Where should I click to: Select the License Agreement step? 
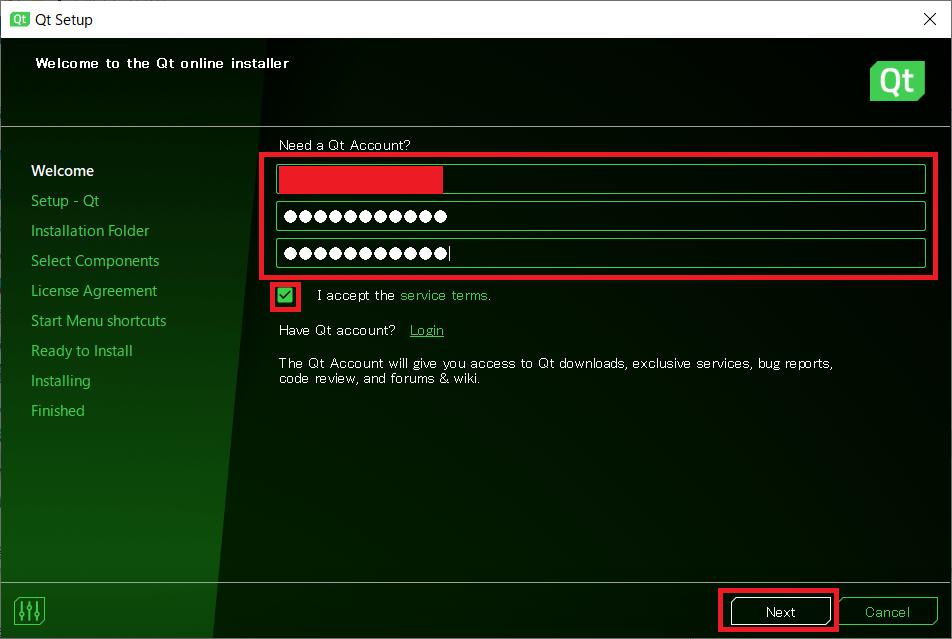[x=94, y=291]
